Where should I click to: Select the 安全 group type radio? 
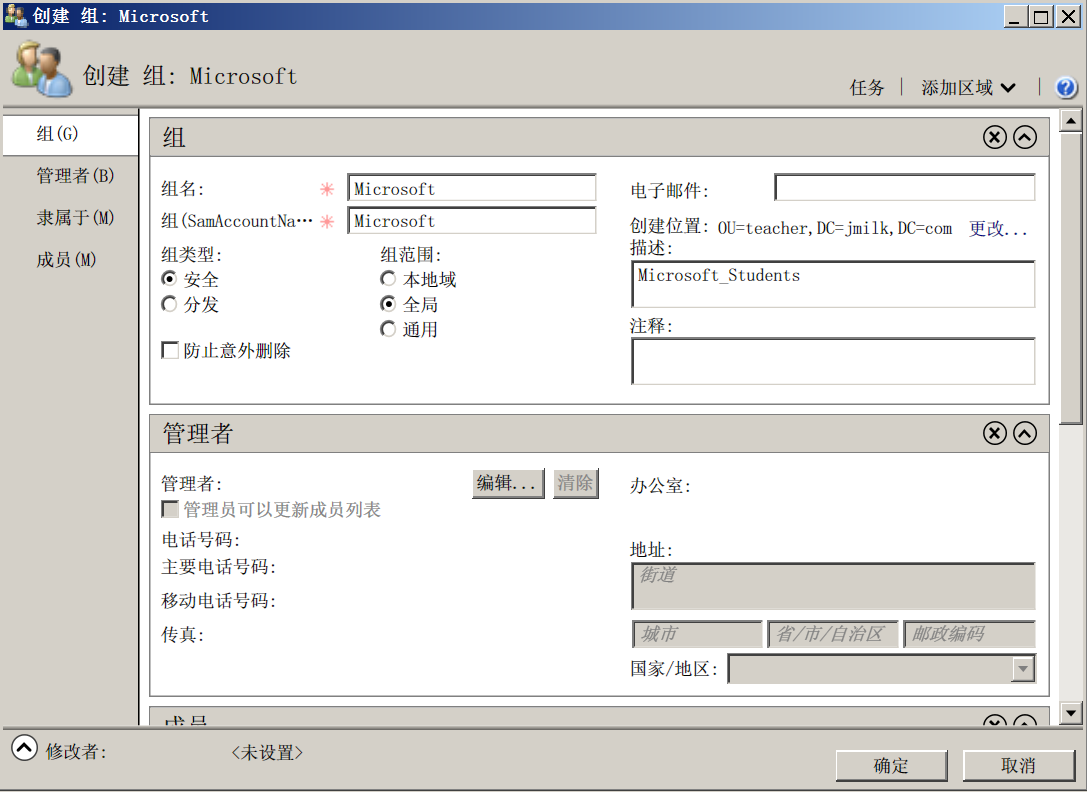click(x=168, y=279)
